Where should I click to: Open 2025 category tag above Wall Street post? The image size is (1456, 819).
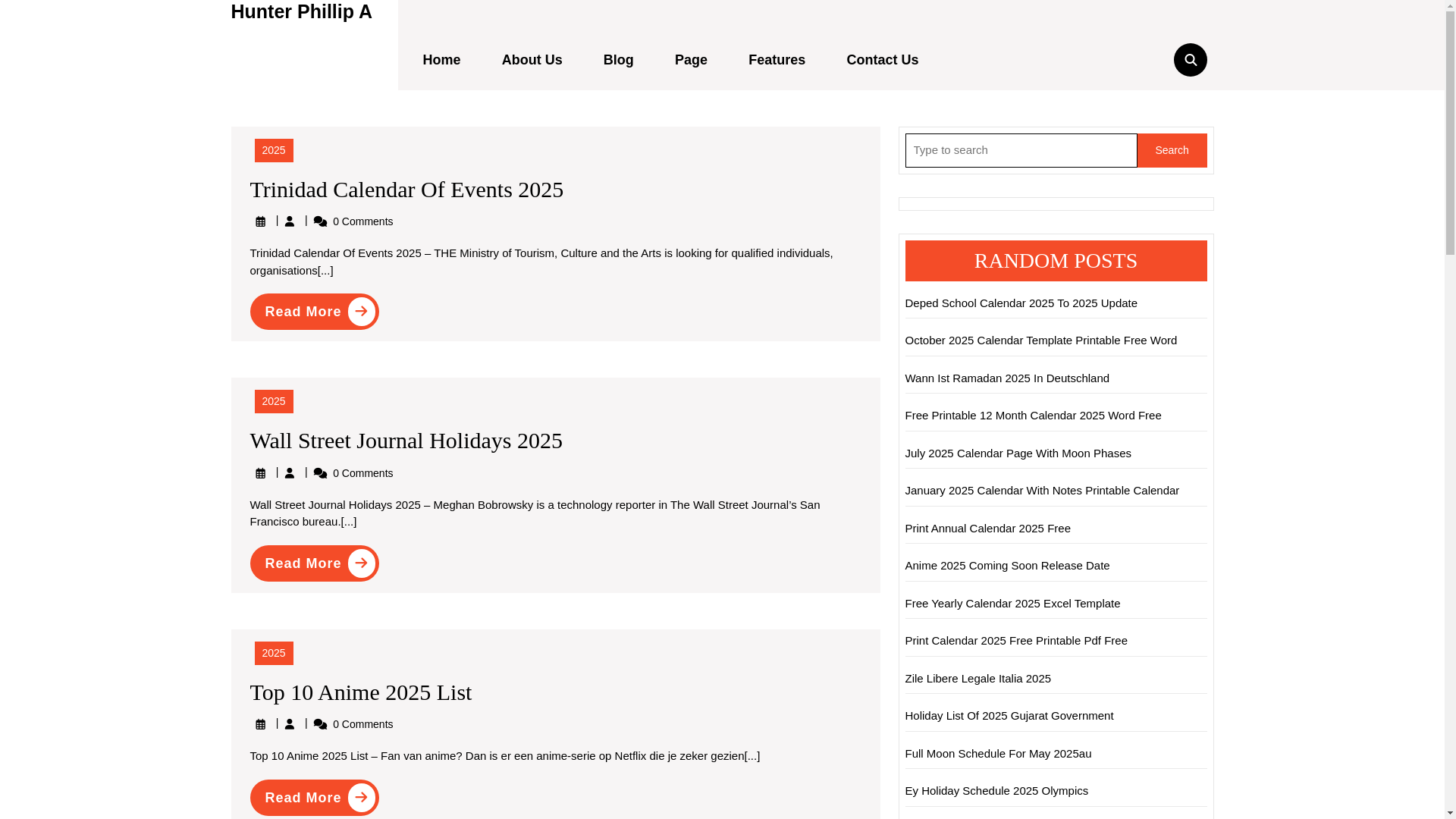click(x=274, y=401)
